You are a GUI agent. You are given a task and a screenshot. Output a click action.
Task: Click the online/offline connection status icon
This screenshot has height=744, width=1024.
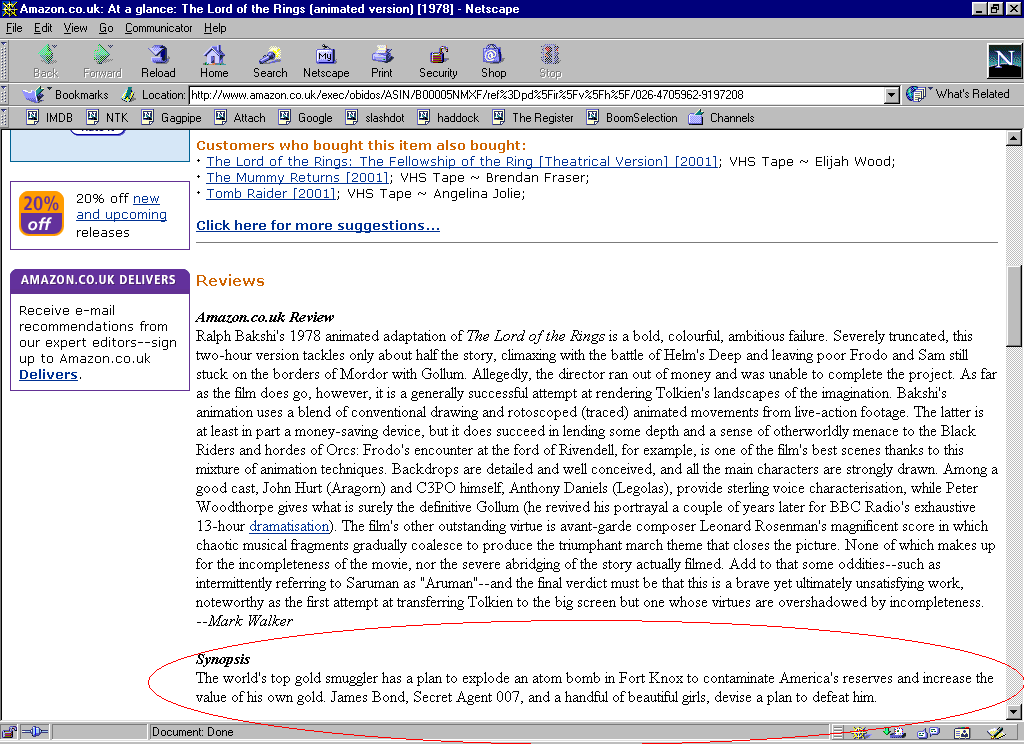coord(35,732)
